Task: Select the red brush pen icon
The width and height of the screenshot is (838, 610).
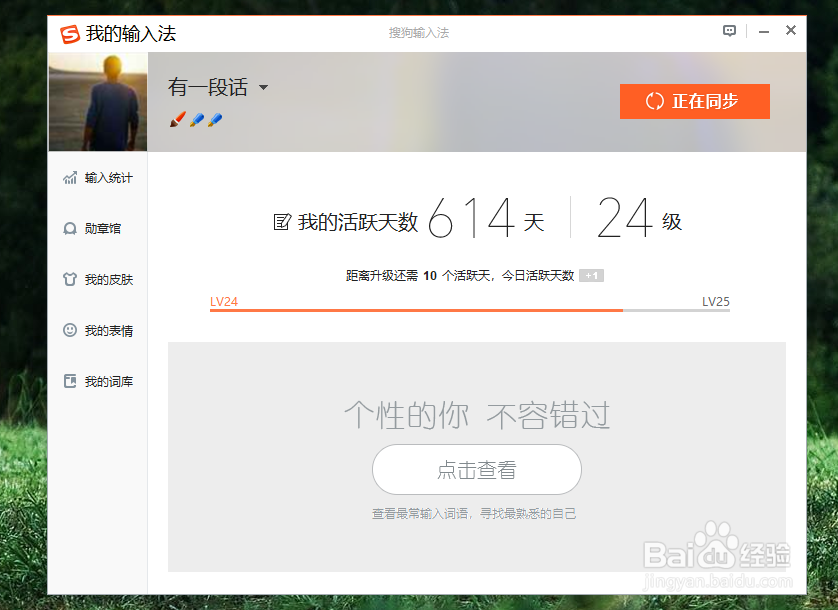Action: pyautogui.click(x=177, y=119)
